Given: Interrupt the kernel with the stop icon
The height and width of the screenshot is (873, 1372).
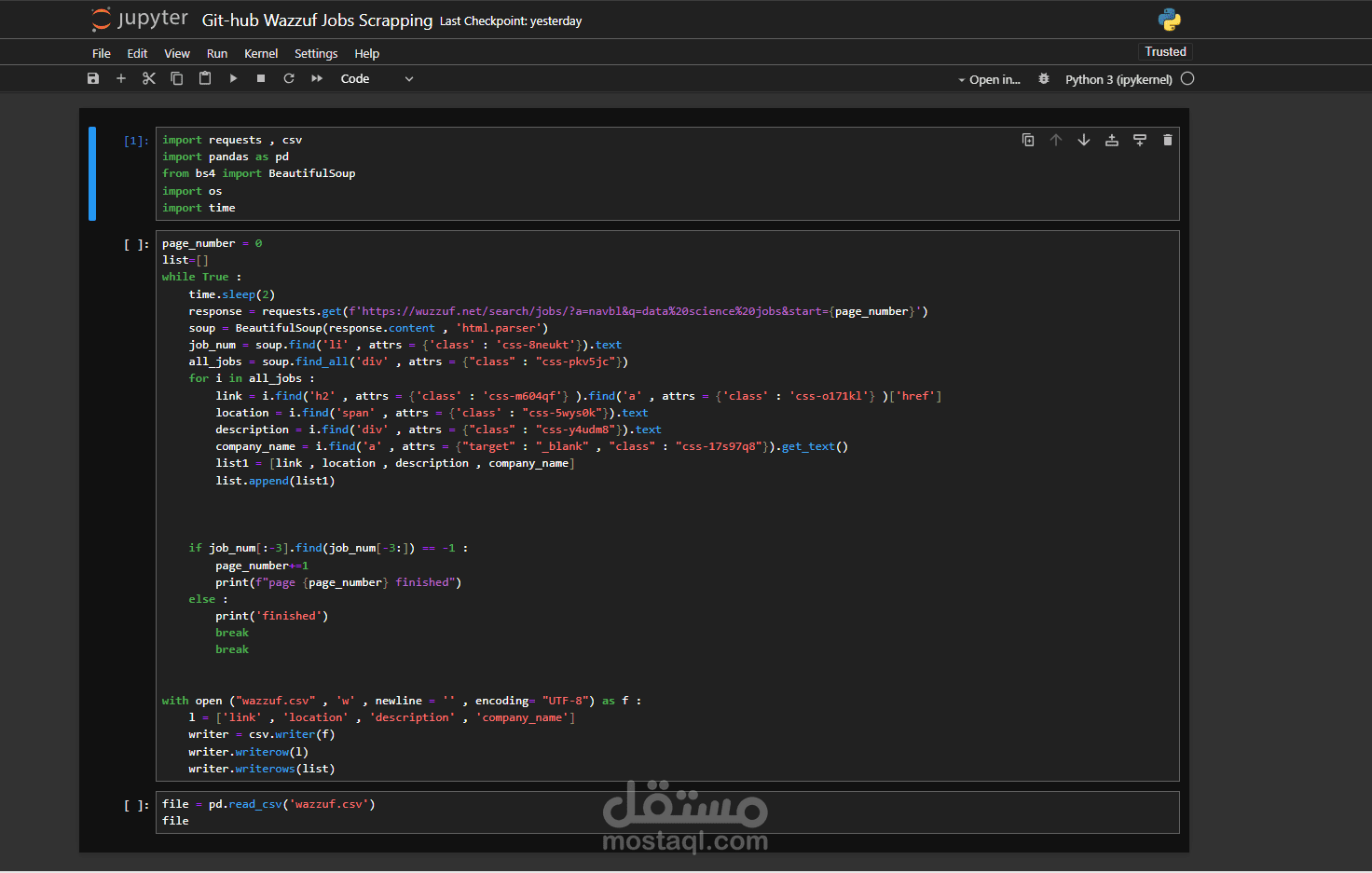Looking at the screenshot, I should coord(261,79).
